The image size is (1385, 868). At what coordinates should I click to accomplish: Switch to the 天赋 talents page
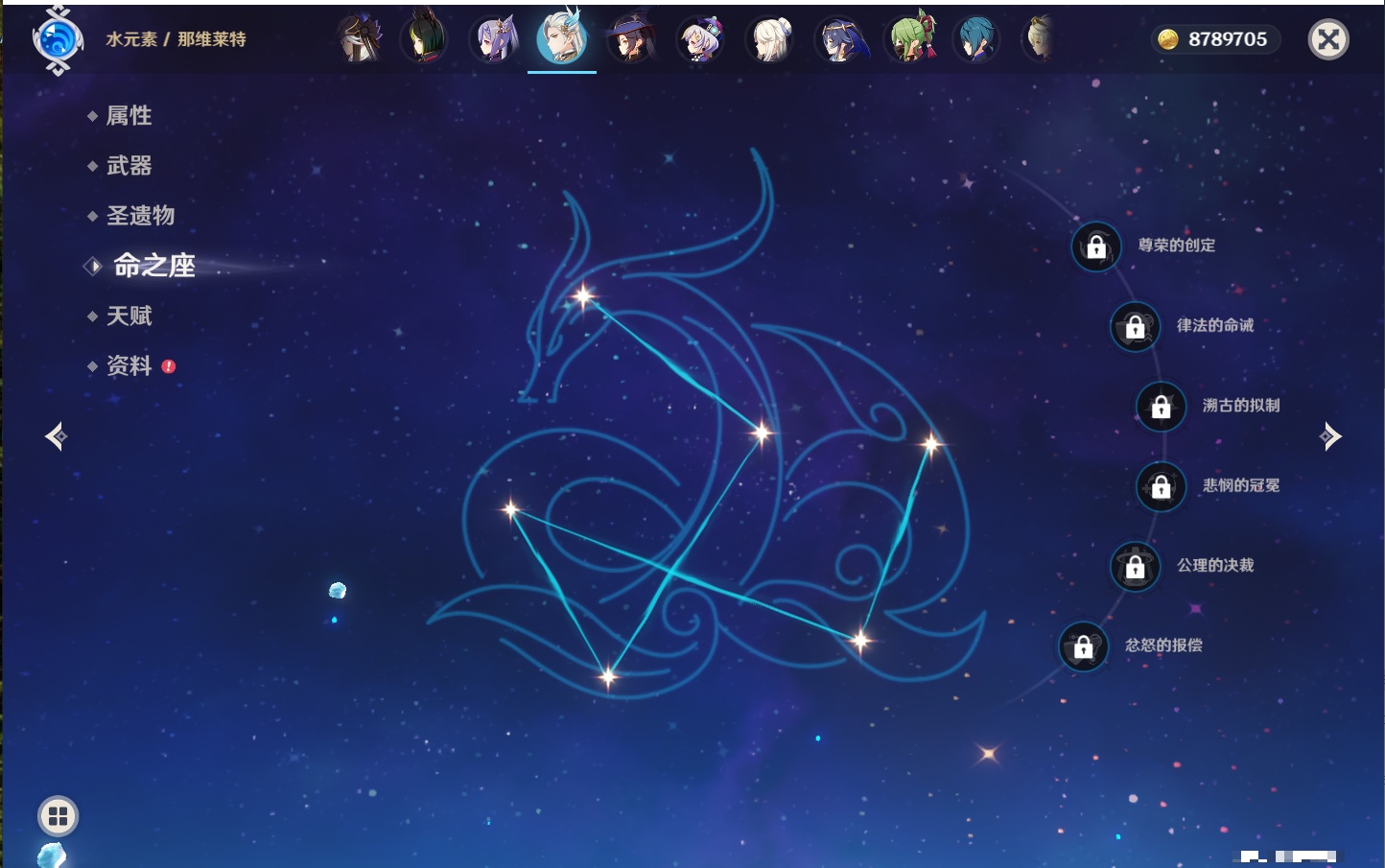129,316
